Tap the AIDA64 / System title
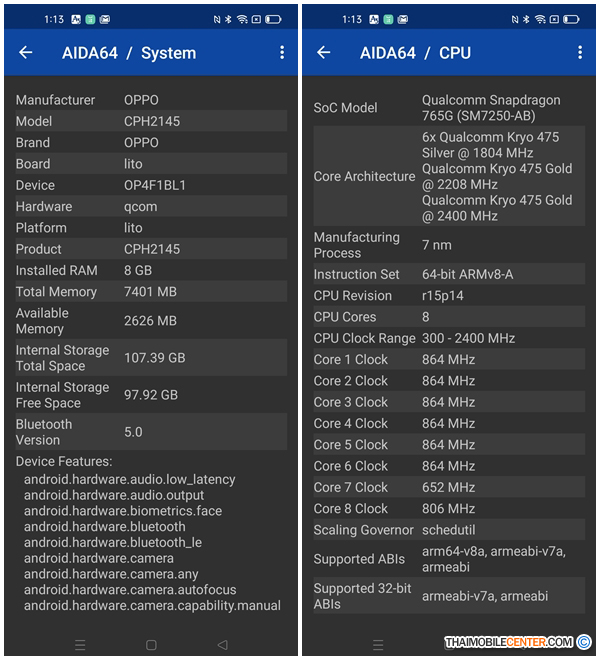The height and width of the screenshot is (660, 600). 129,53
